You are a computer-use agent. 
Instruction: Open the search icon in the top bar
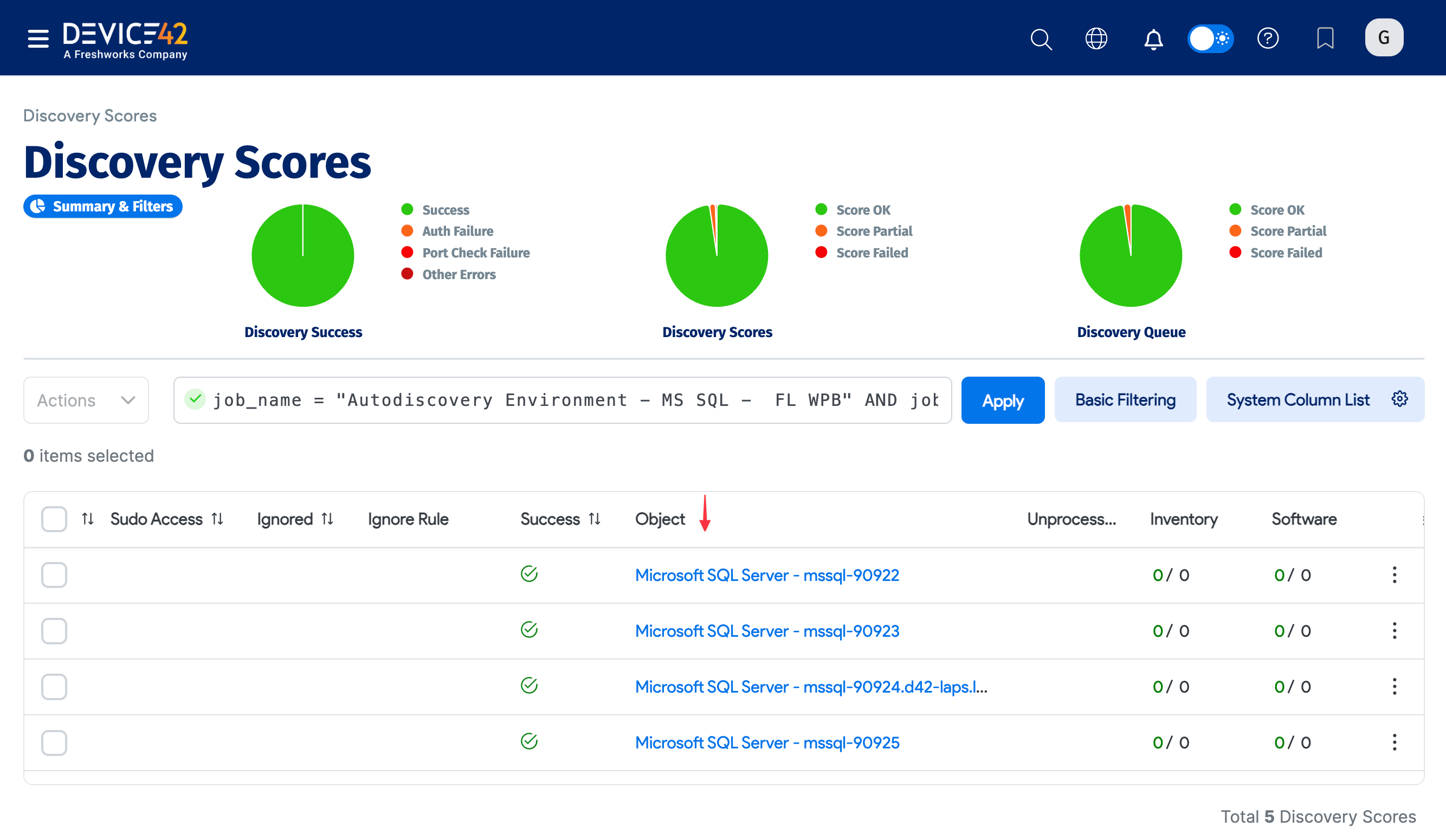pos(1042,38)
